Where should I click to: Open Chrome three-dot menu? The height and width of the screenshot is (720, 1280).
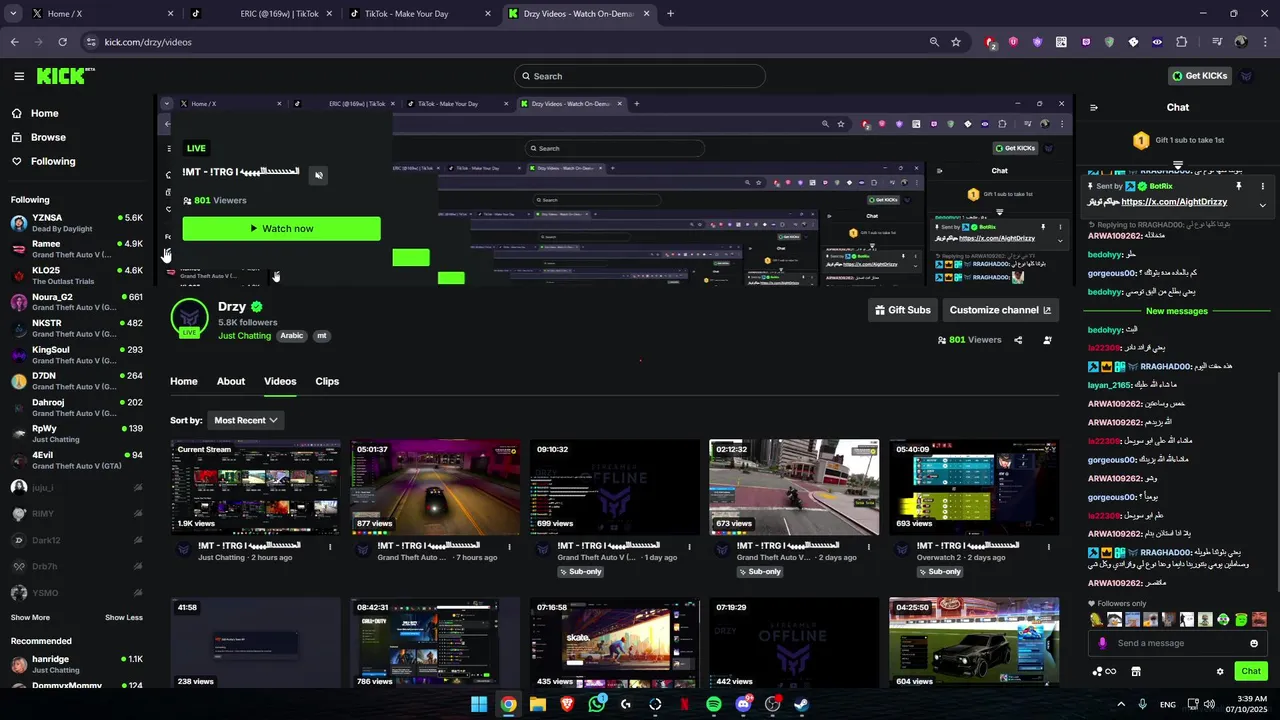click(1265, 42)
